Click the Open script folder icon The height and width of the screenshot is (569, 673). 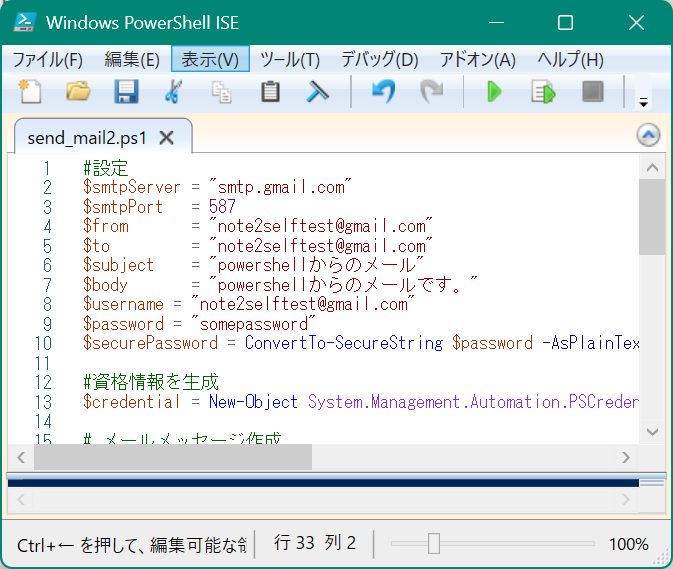click(78, 93)
